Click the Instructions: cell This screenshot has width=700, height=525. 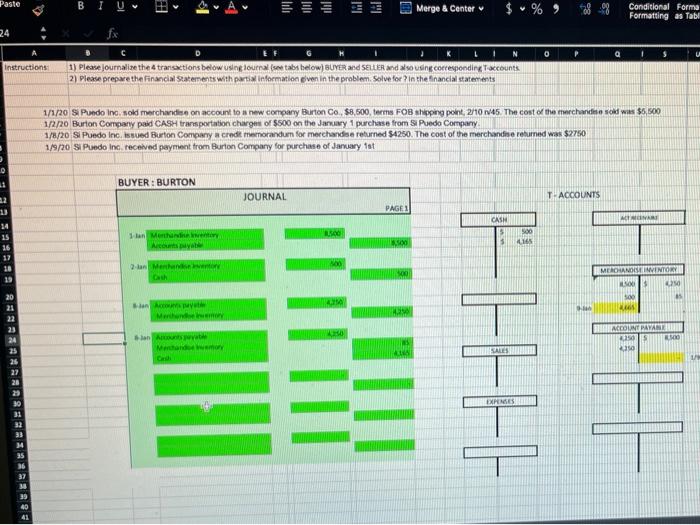tap(26, 67)
